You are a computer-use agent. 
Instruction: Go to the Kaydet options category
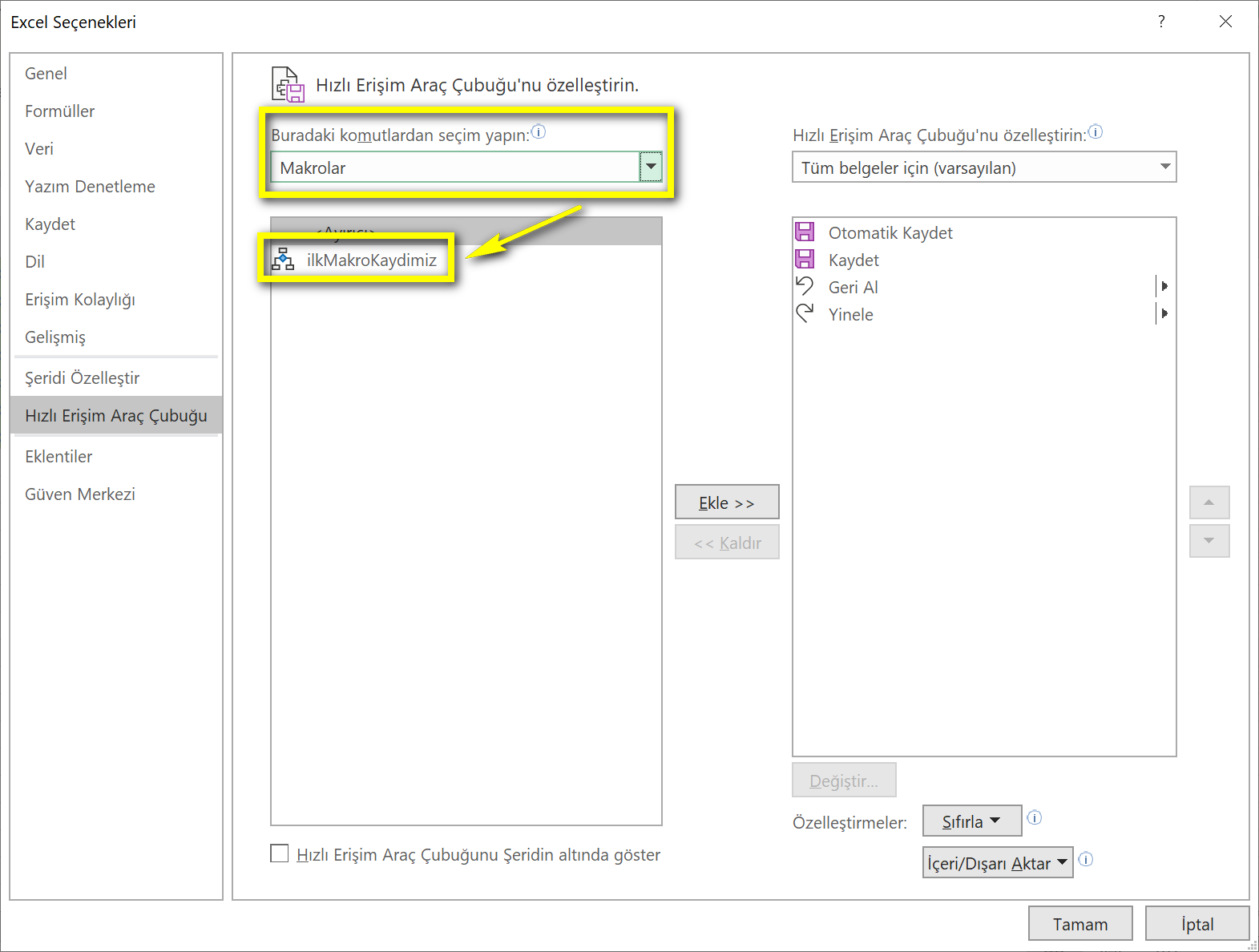(116, 224)
